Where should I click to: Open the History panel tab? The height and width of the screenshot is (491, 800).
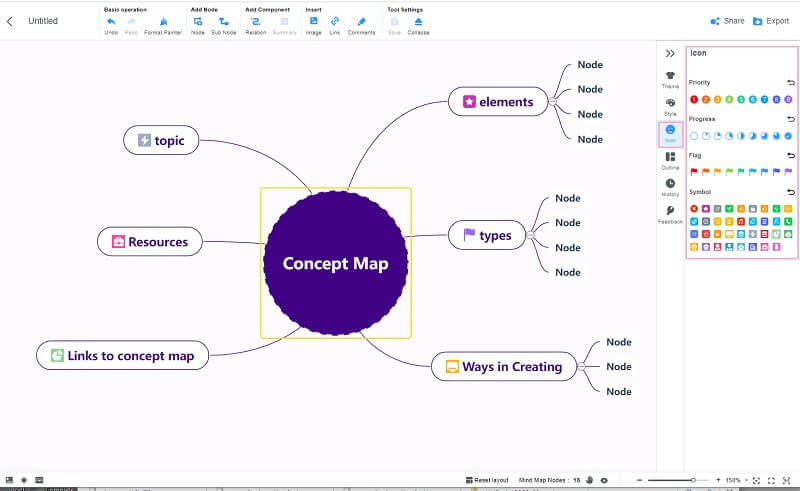[670, 187]
